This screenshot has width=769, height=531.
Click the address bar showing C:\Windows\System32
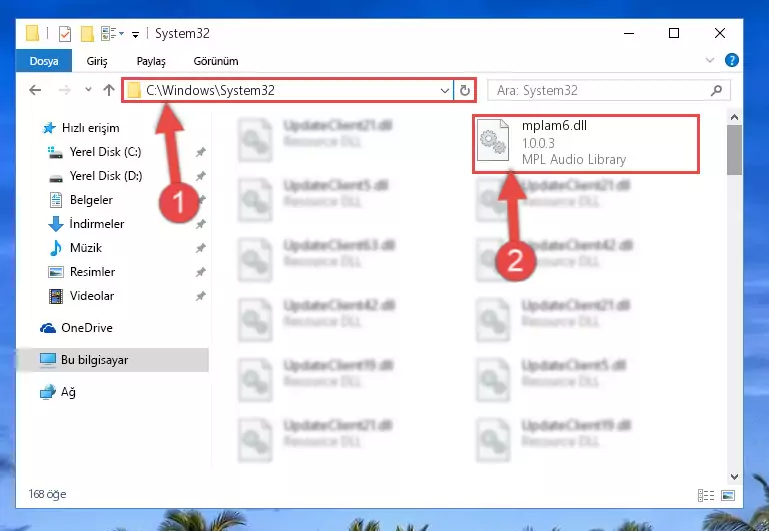pos(287,90)
